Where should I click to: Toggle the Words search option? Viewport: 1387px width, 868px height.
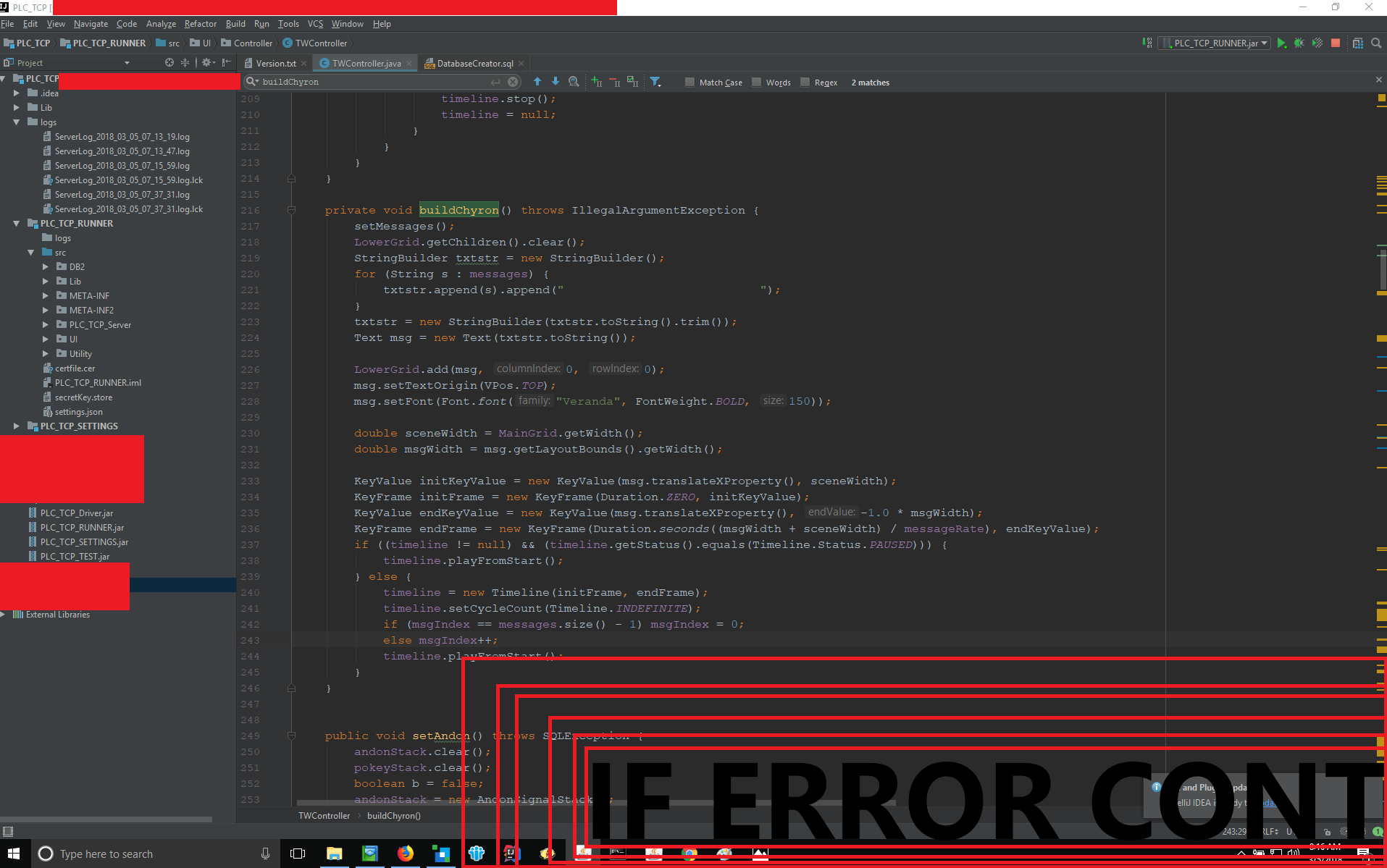coord(755,82)
